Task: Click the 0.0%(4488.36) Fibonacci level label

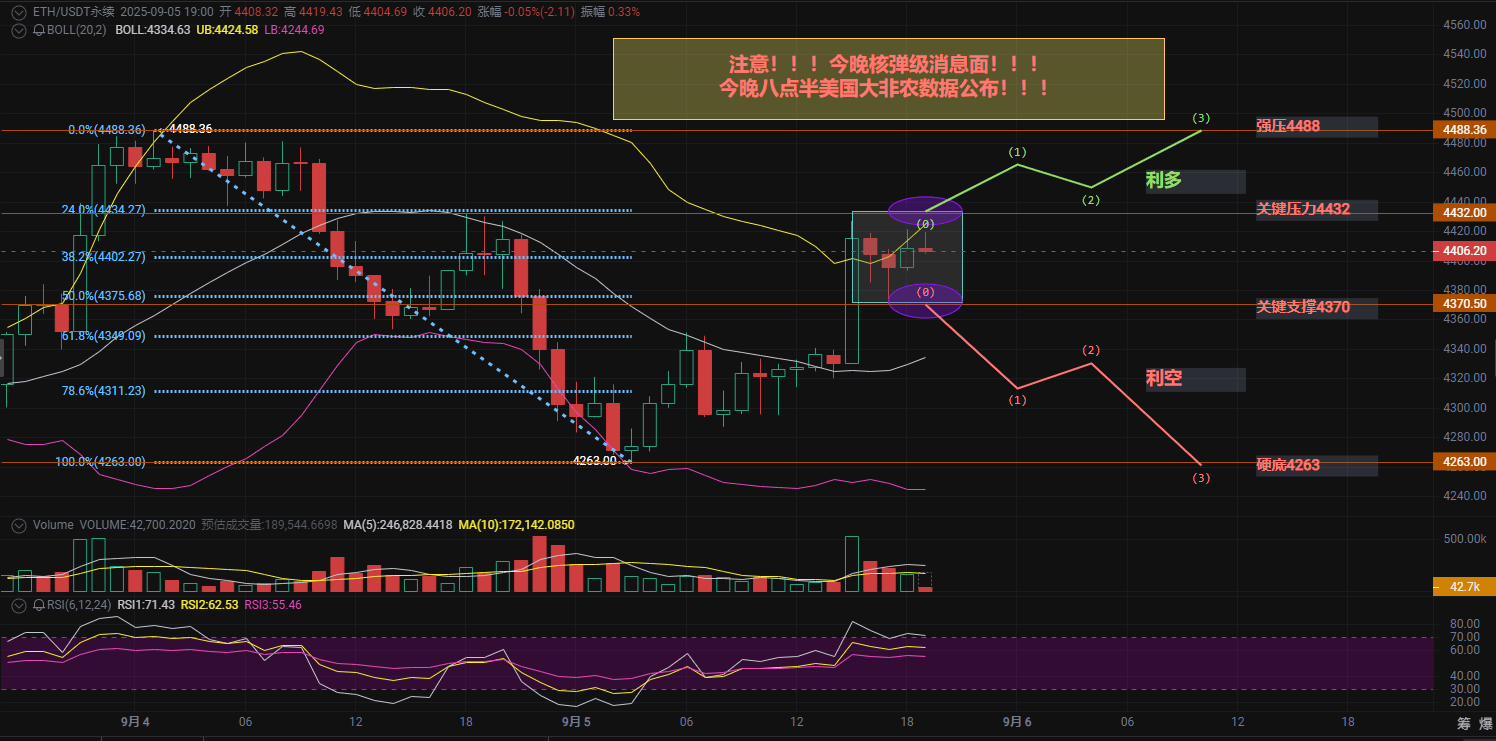Action: pyautogui.click(x=106, y=130)
